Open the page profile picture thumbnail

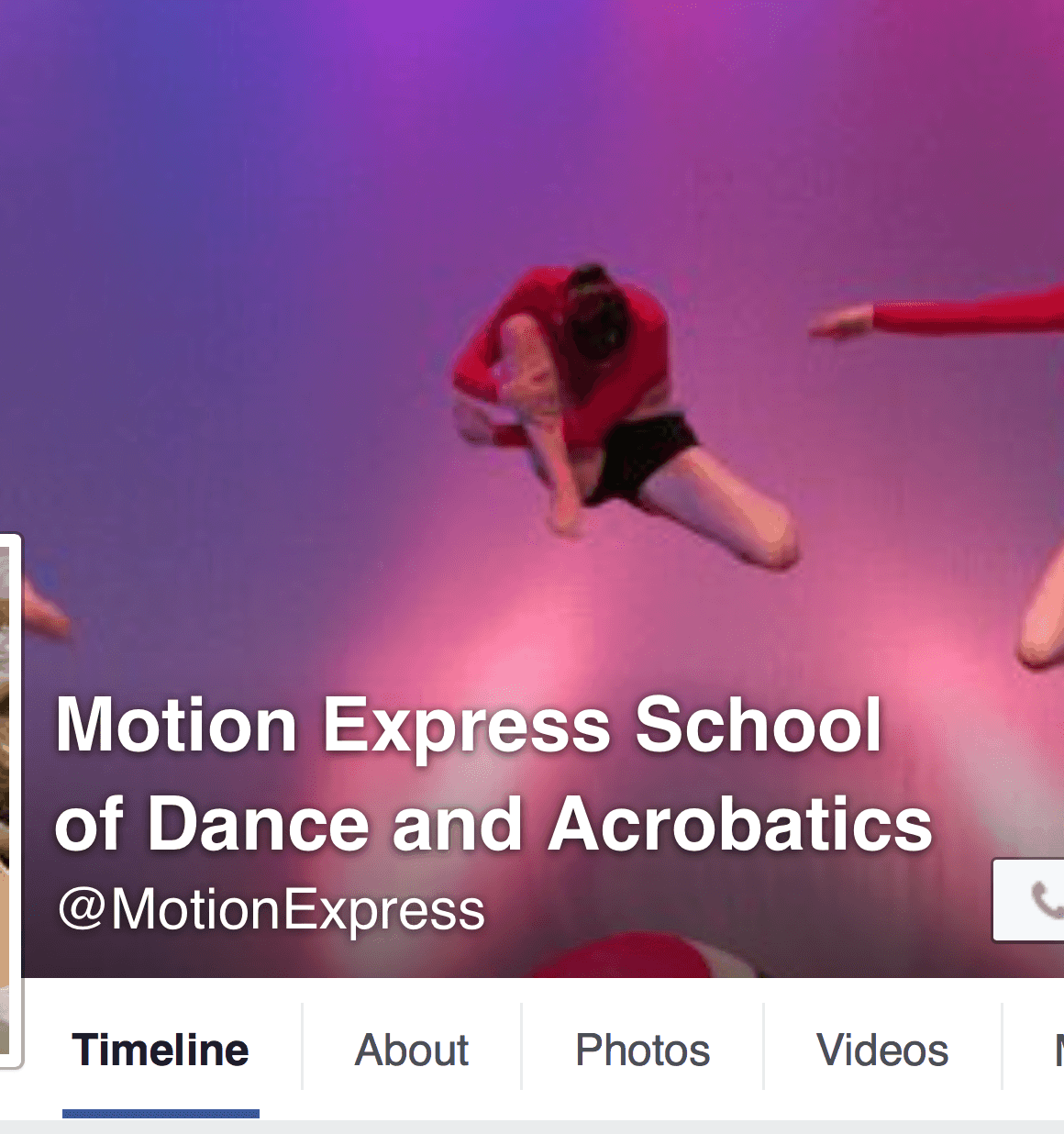(7, 802)
